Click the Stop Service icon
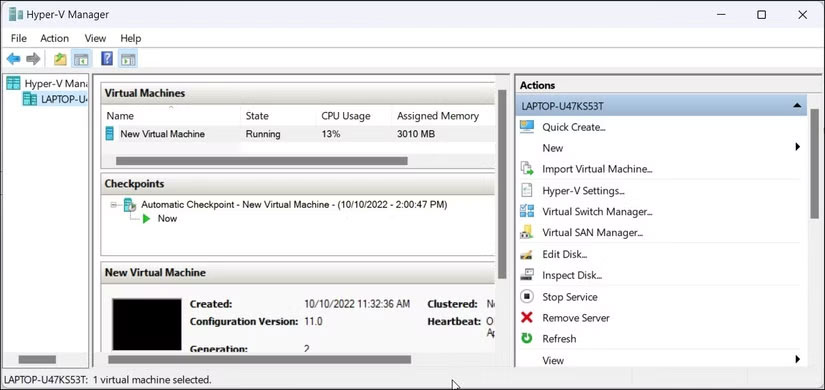The height and width of the screenshot is (390, 825). click(527, 297)
